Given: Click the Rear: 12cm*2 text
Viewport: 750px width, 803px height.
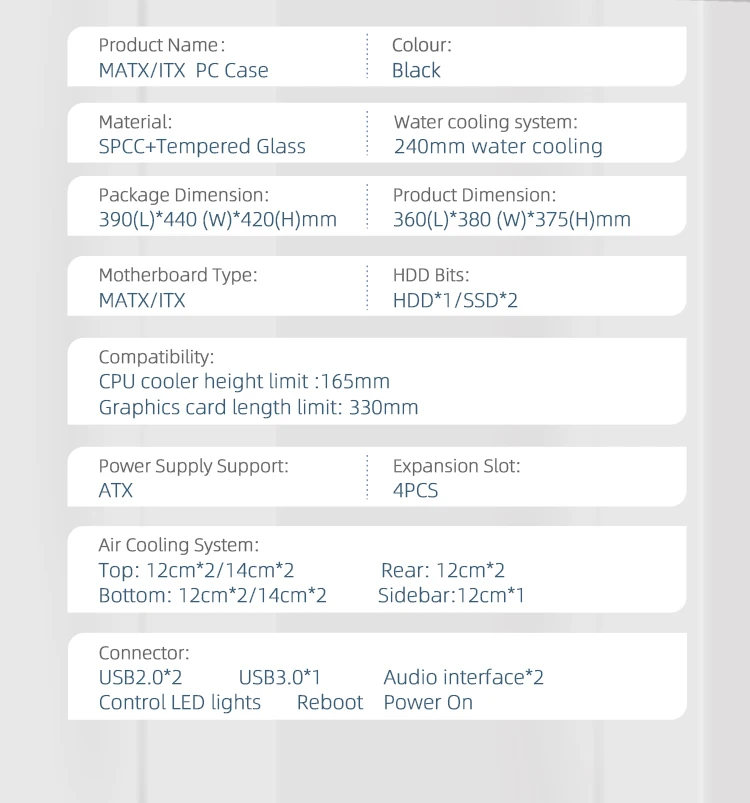Looking at the screenshot, I should tap(443, 571).
